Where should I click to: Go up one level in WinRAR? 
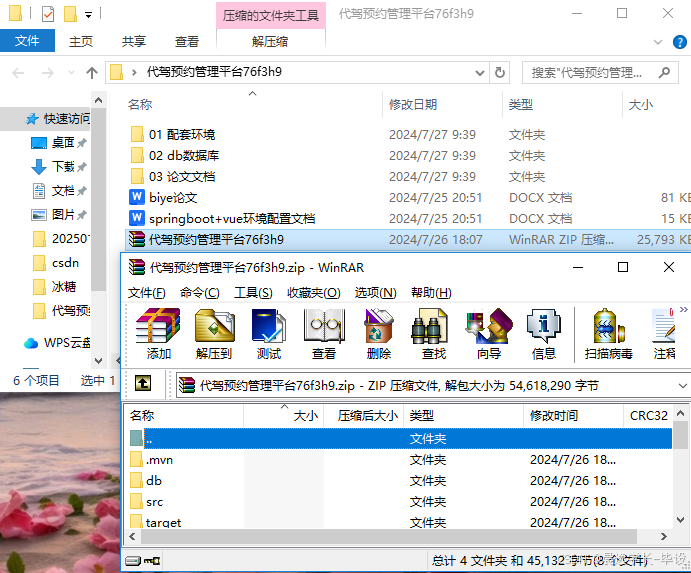[143, 383]
